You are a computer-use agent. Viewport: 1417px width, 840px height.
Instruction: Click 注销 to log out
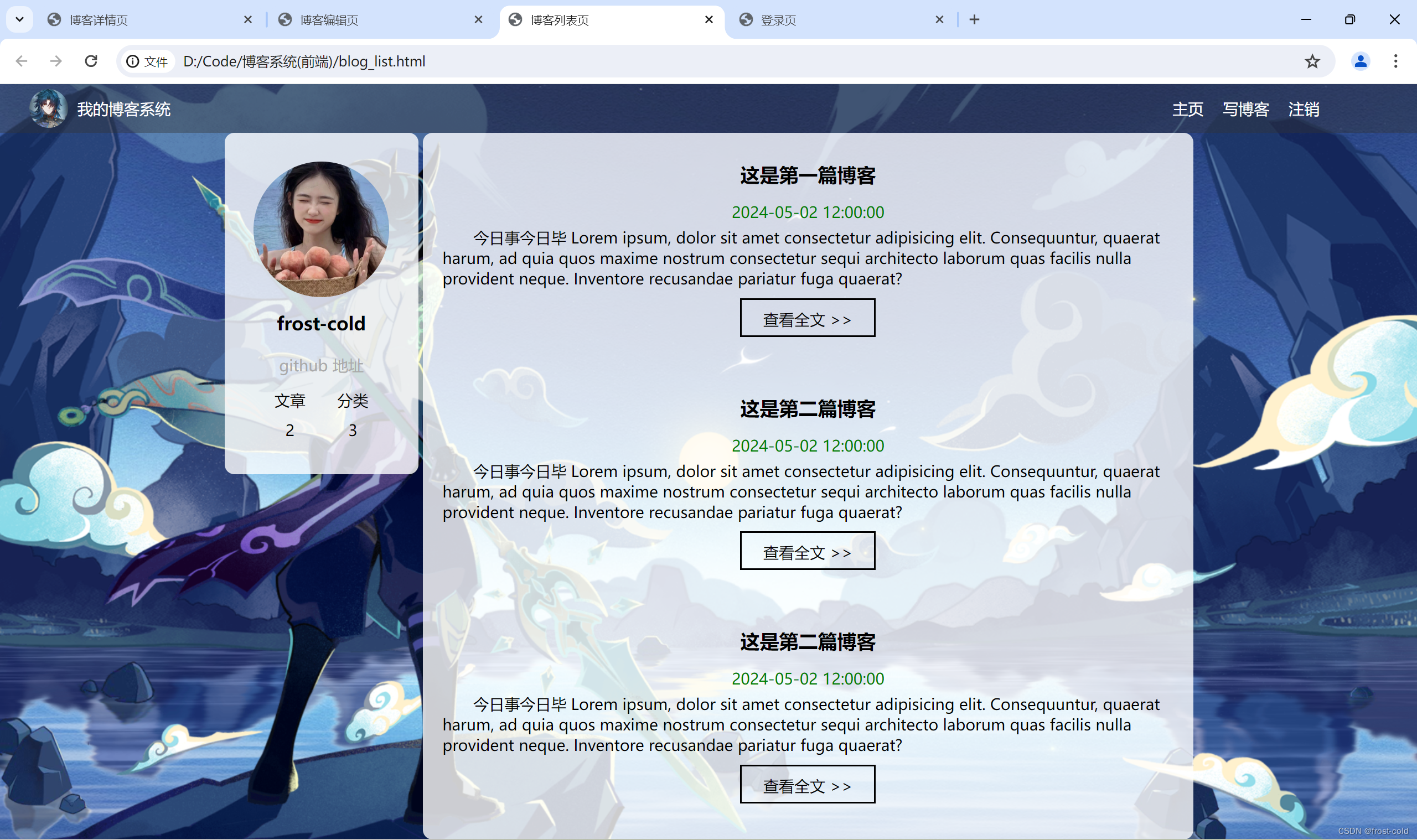click(1304, 109)
